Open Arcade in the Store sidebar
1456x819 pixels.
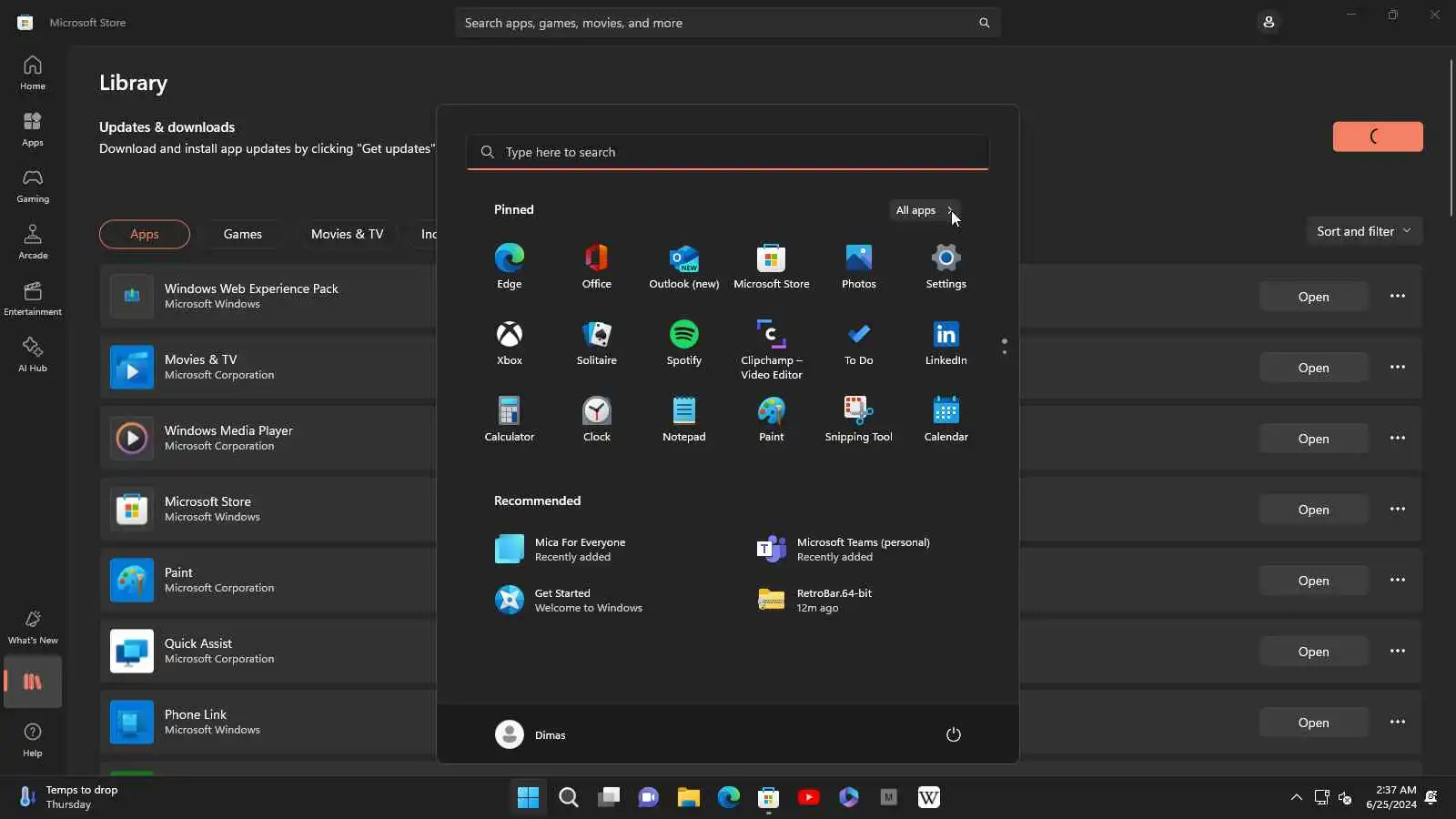click(x=33, y=242)
